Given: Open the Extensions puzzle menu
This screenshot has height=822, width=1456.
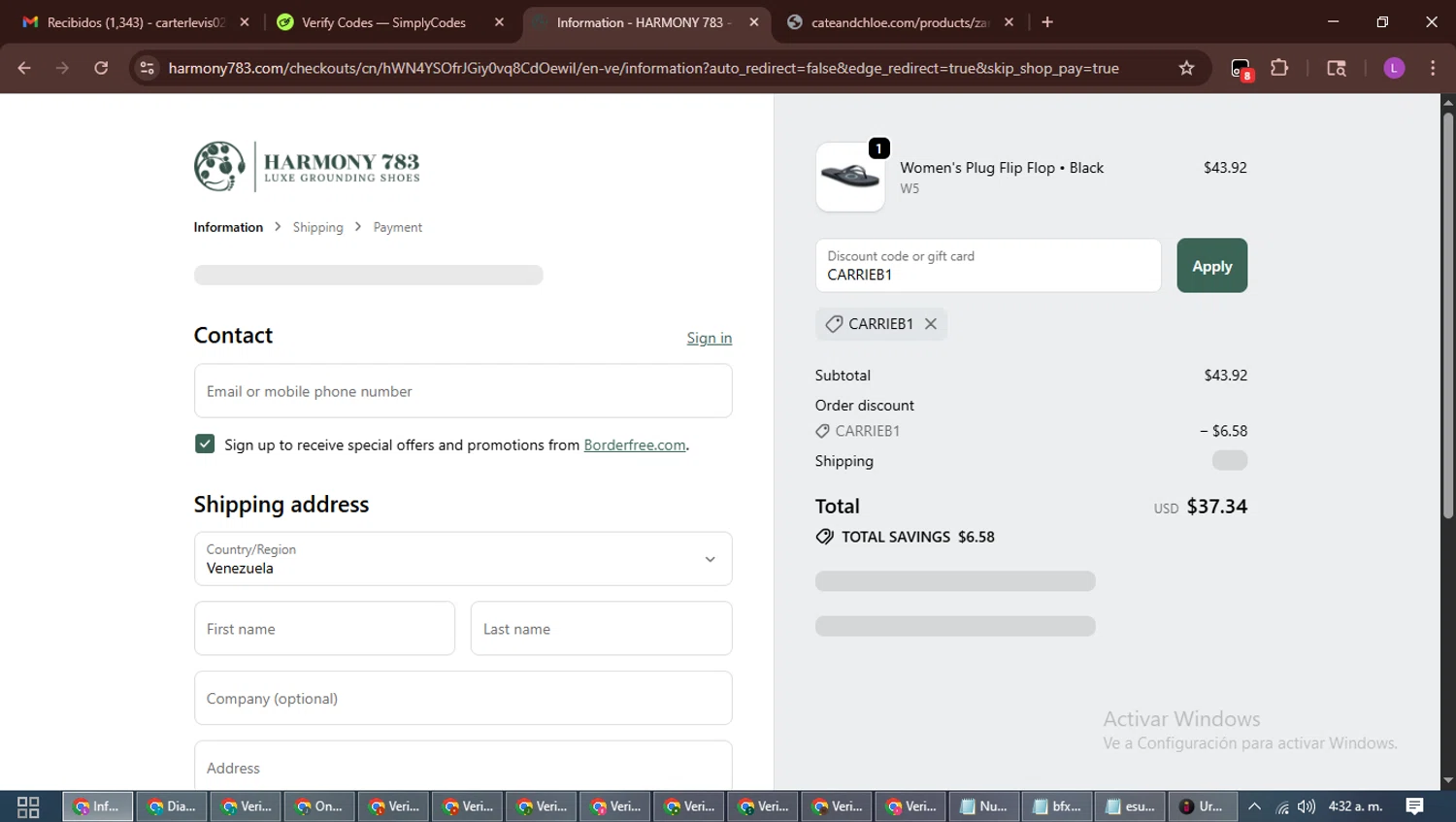Looking at the screenshot, I should click(x=1279, y=68).
